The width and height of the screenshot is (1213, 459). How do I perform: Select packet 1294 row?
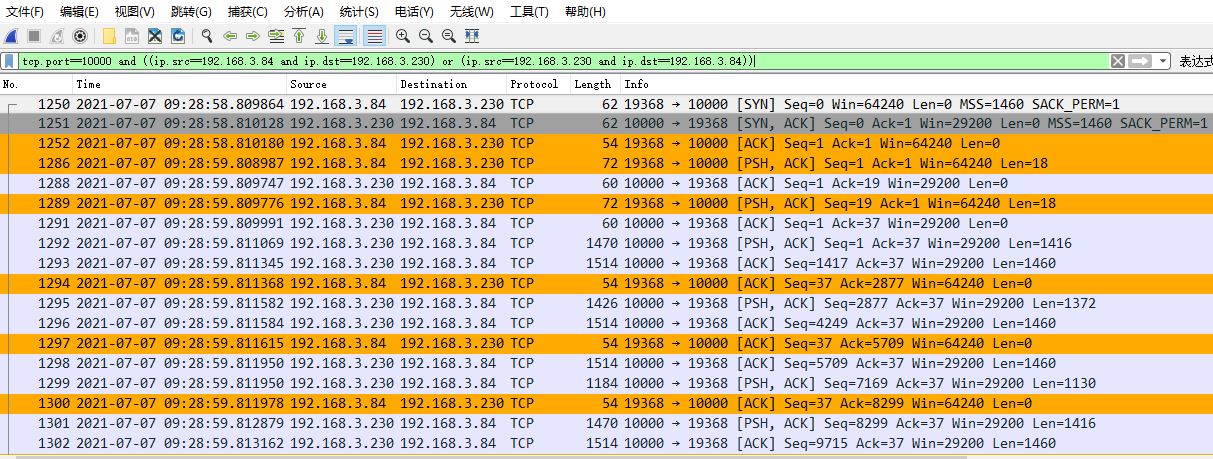(606, 284)
